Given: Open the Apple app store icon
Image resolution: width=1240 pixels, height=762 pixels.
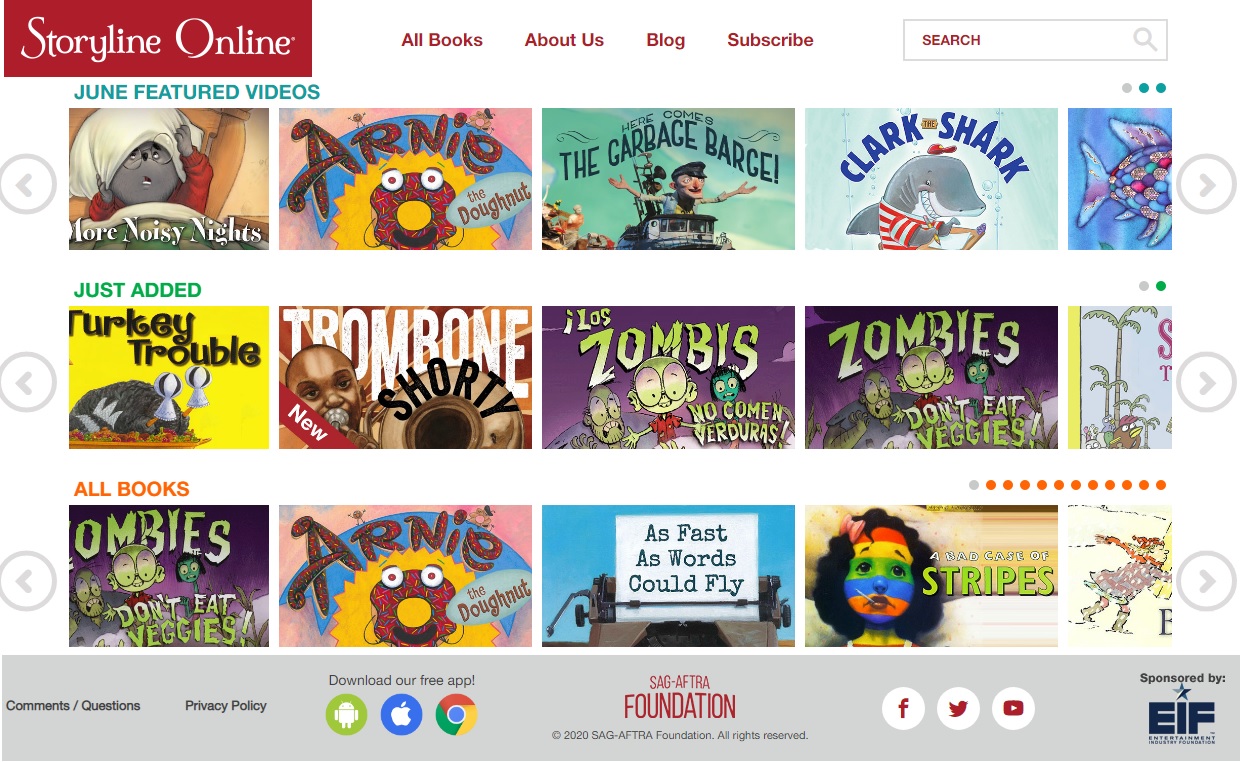Looking at the screenshot, I should click(401, 715).
